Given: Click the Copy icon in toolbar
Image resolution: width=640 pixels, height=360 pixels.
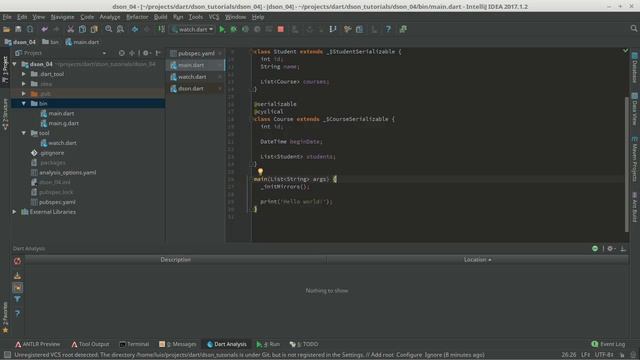Looking at the screenshot, I should pyautogui.click(x=82, y=29).
